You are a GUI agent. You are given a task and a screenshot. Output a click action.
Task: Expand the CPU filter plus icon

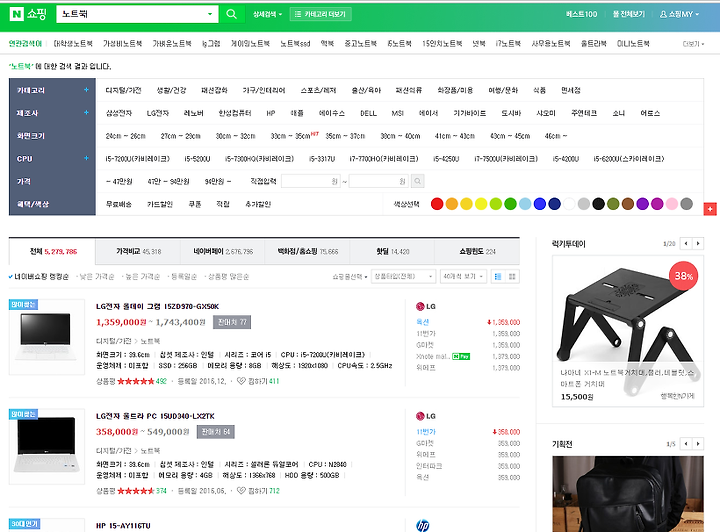click(86, 158)
